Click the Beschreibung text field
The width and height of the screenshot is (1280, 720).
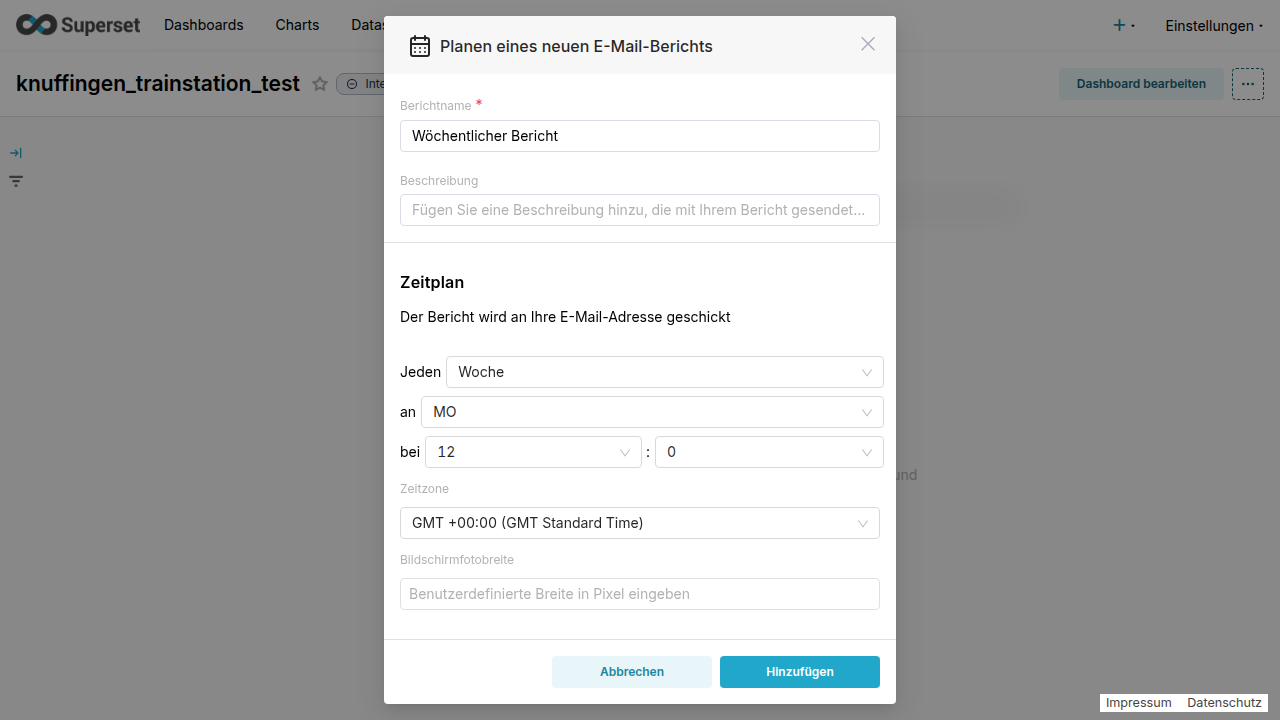pyautogui.click(x=639, y=210)
